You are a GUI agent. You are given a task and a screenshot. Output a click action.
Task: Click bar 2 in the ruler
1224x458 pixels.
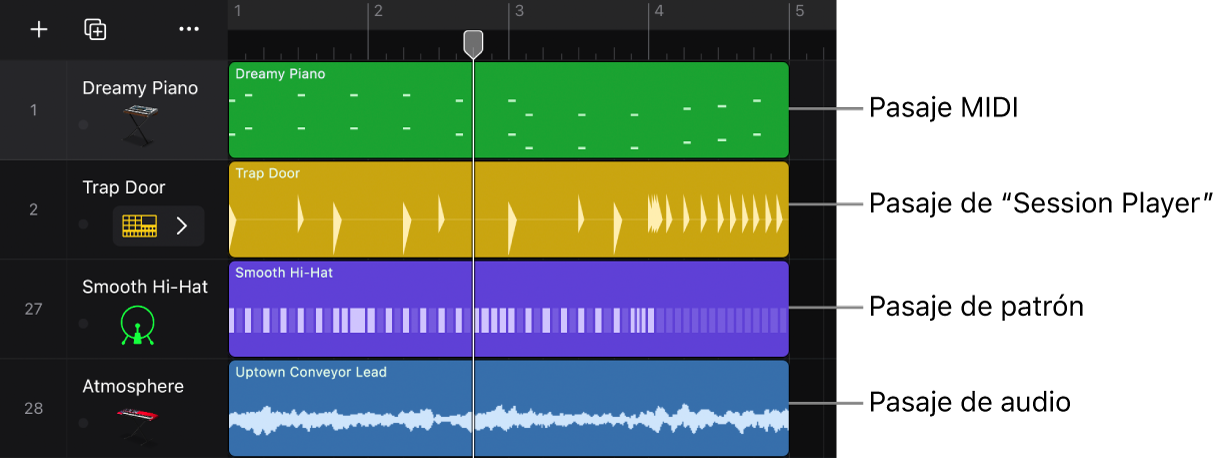tap(378, 12)
